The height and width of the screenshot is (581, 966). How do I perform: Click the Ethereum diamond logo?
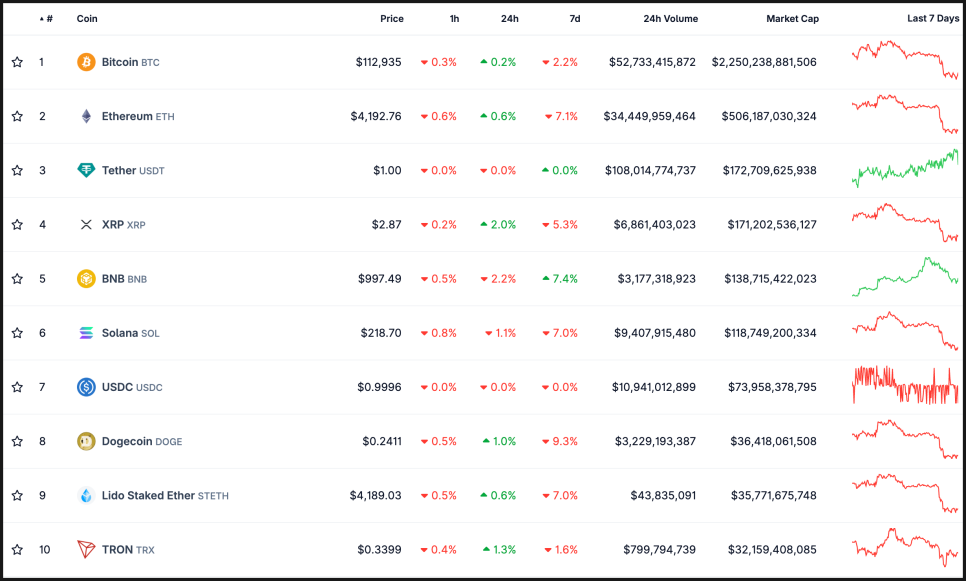pyautogui.click(x=86, y=116)
